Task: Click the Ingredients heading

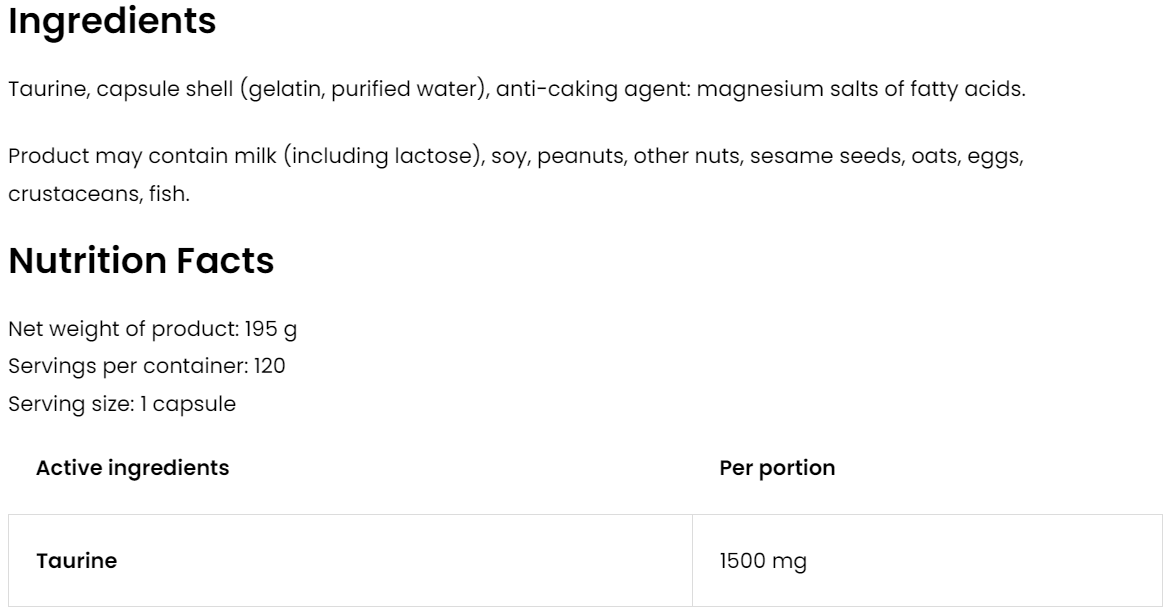Action: click(112, 21)
